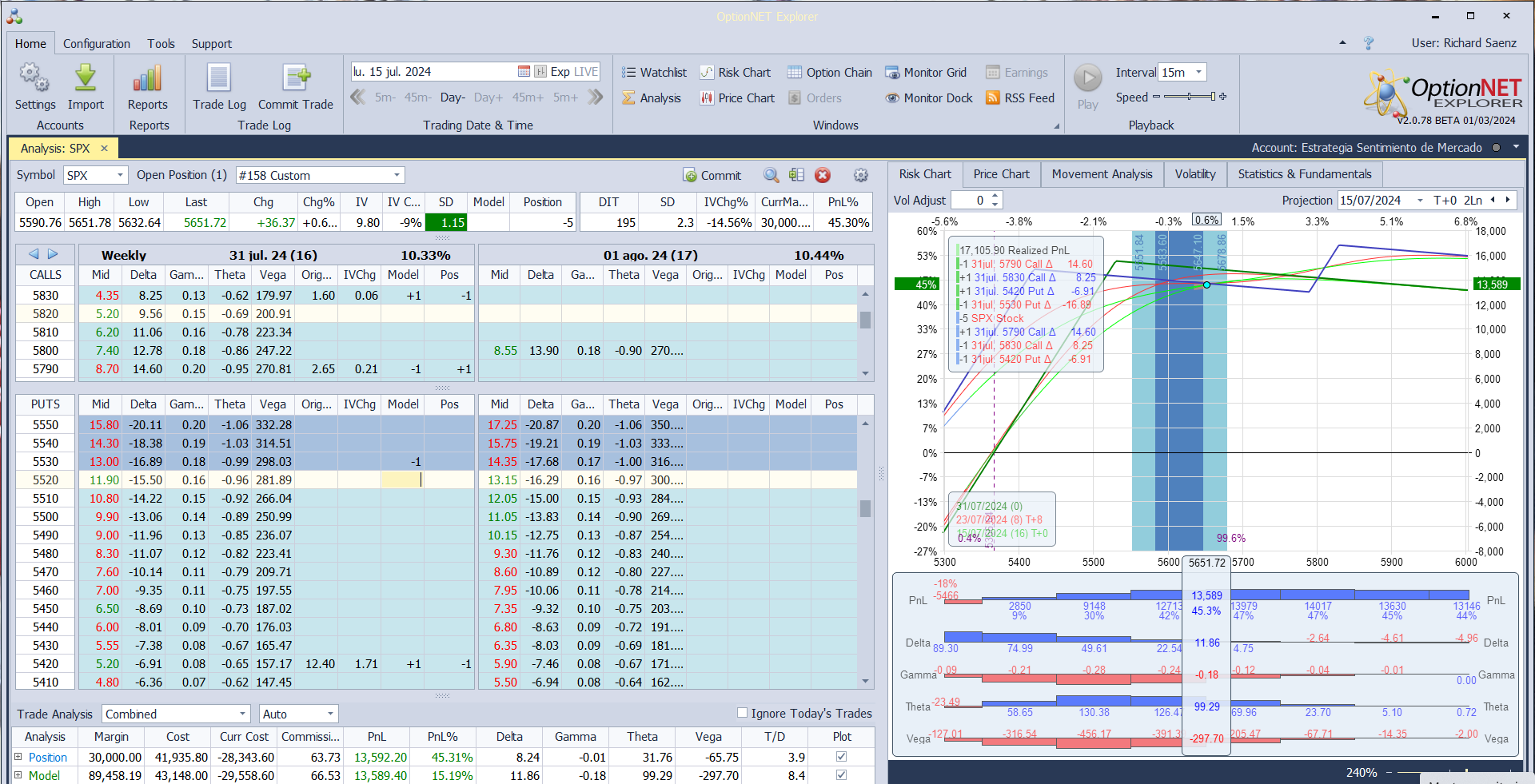This screenshot has height=784, width=1535.
Task: Click the red X delete position icon
Action: (x=823, y=175)
